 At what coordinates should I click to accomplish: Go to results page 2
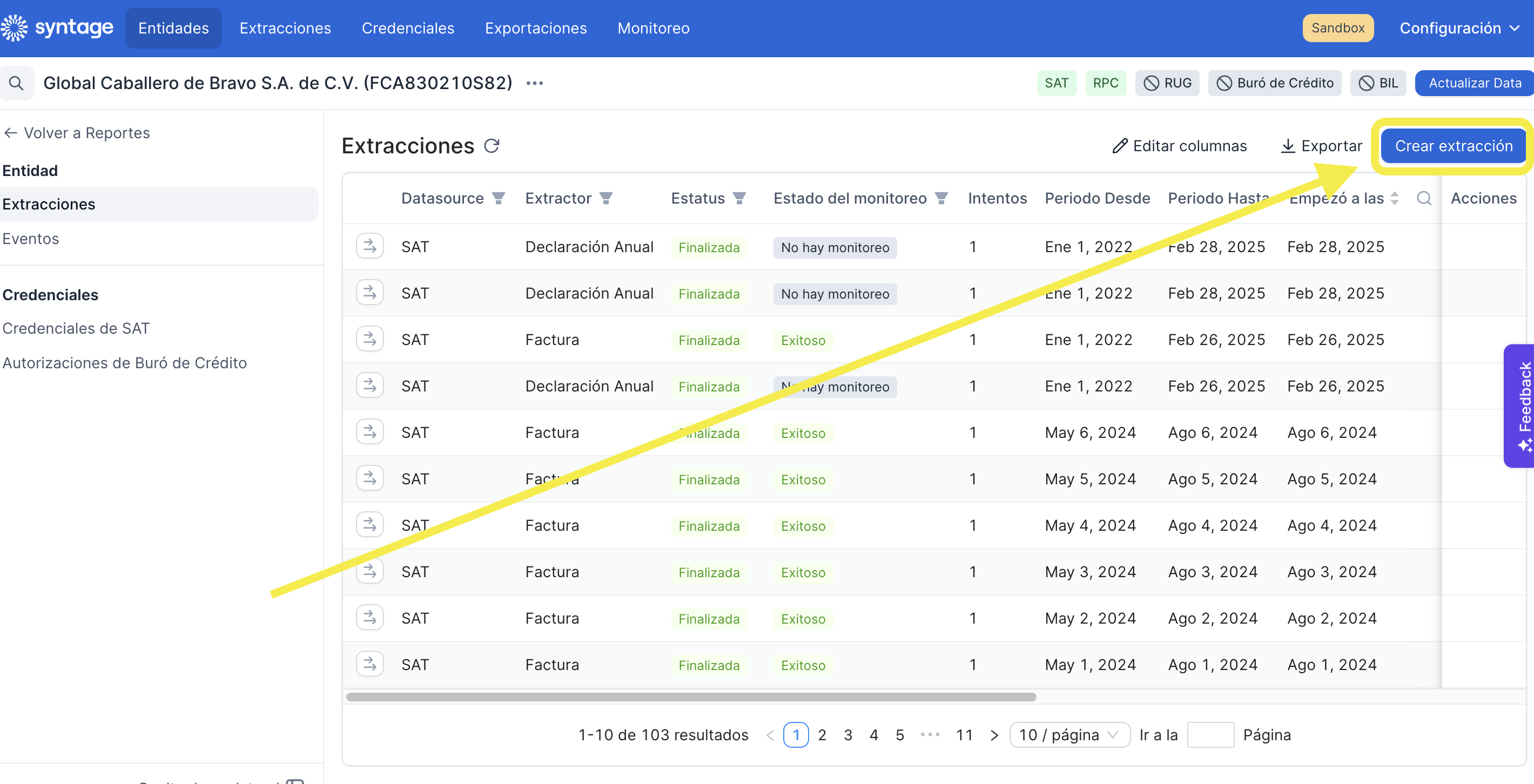pyautogui.click(x=823, y=735)
